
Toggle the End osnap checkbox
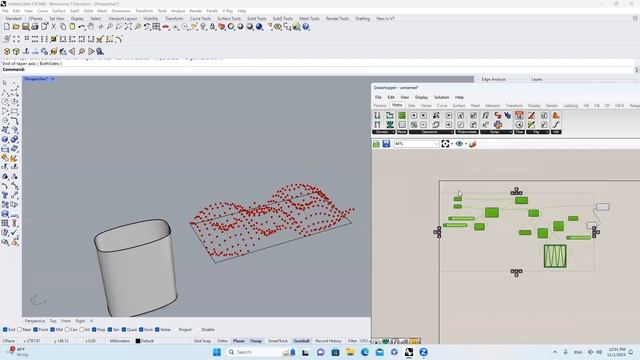5,329
